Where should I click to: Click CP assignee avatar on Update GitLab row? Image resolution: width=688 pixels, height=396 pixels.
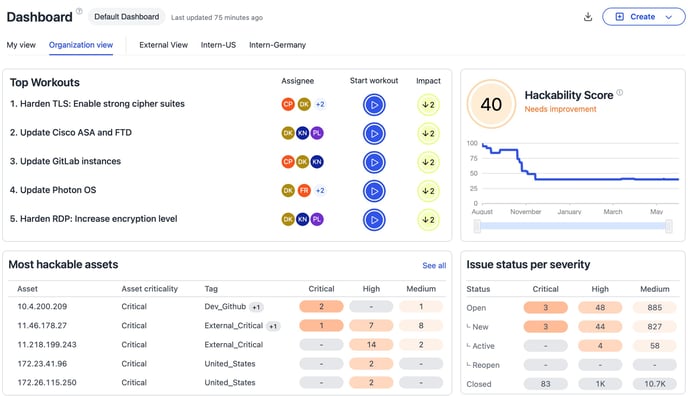click(288, 162)
